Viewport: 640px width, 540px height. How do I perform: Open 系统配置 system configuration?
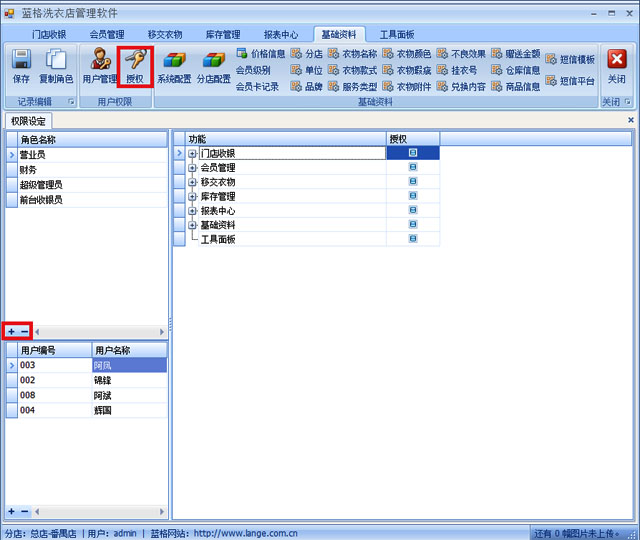click(x=174, y=66)
